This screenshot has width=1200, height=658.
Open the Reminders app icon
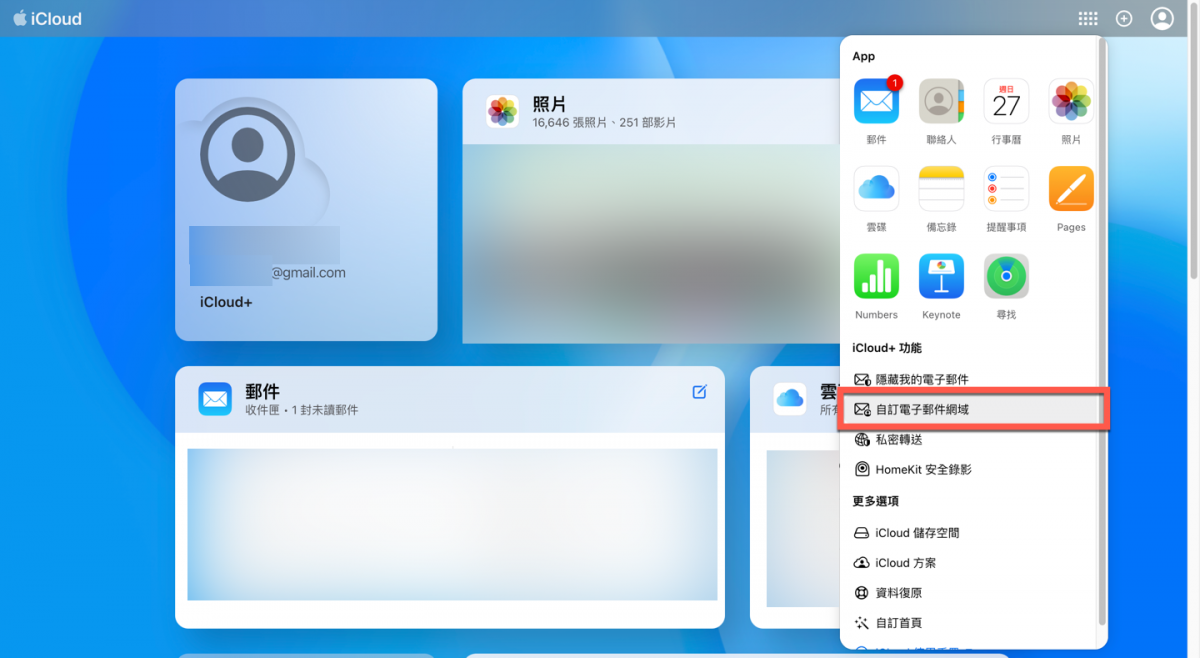[1006, 188]
